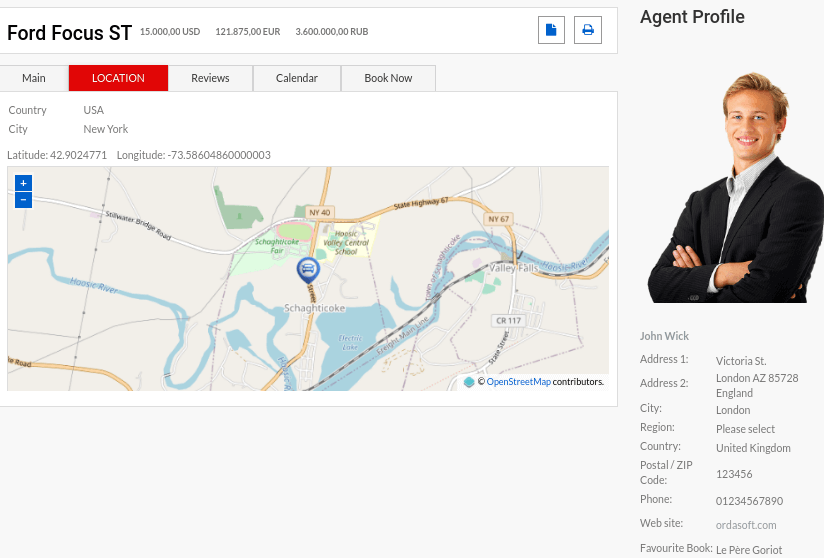Image resolution: width=824 pixels, height=558 pixels.
Task: Click the Ford Focus ST title
Action: click(x=69, y=33)
